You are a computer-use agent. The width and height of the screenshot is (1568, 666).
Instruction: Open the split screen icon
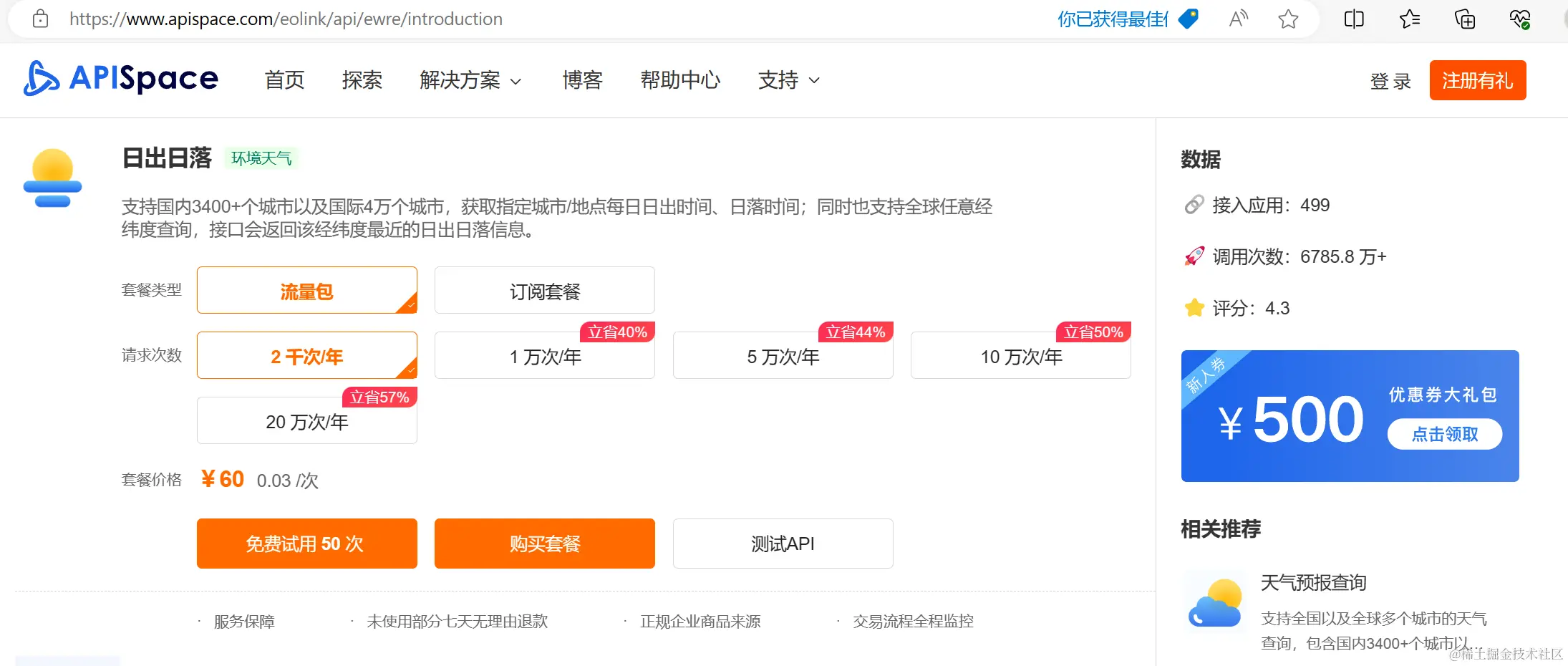tap(1354, 19)
